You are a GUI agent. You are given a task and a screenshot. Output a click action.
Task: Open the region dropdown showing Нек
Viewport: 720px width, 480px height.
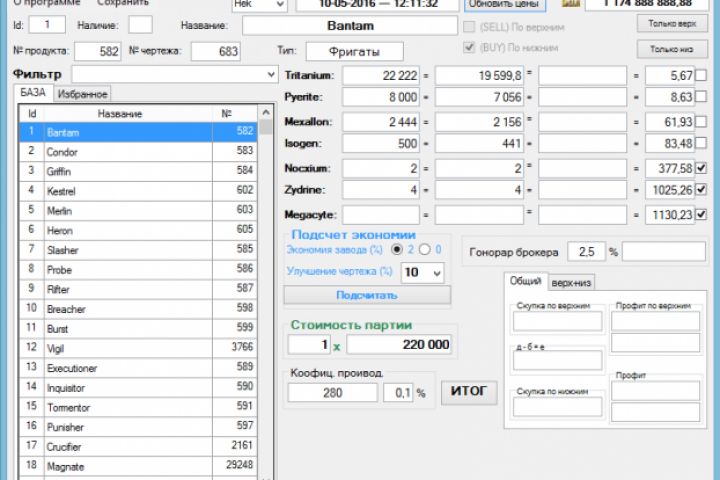click(259, 5)
